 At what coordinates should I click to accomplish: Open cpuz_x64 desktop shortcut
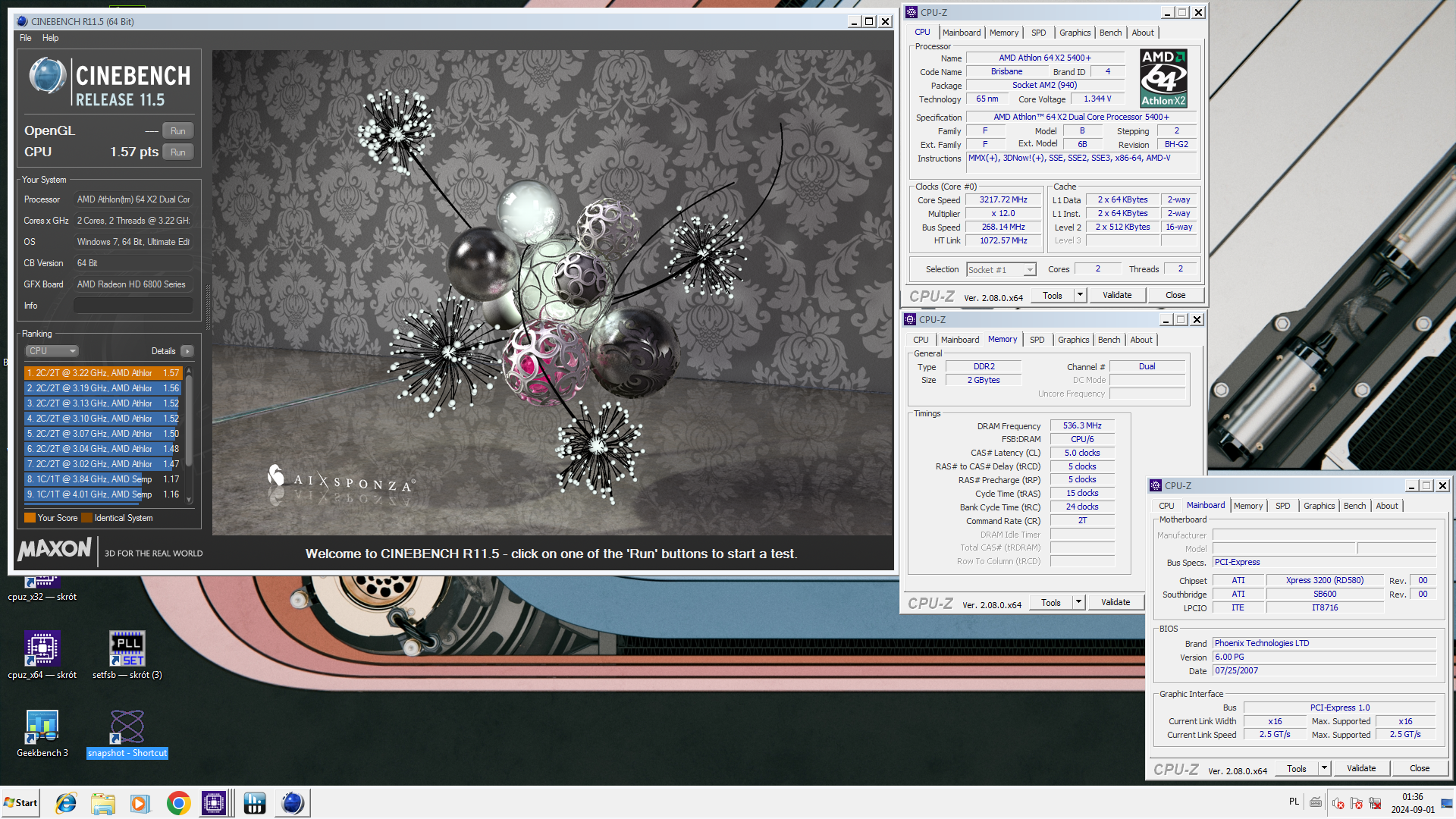42,655
